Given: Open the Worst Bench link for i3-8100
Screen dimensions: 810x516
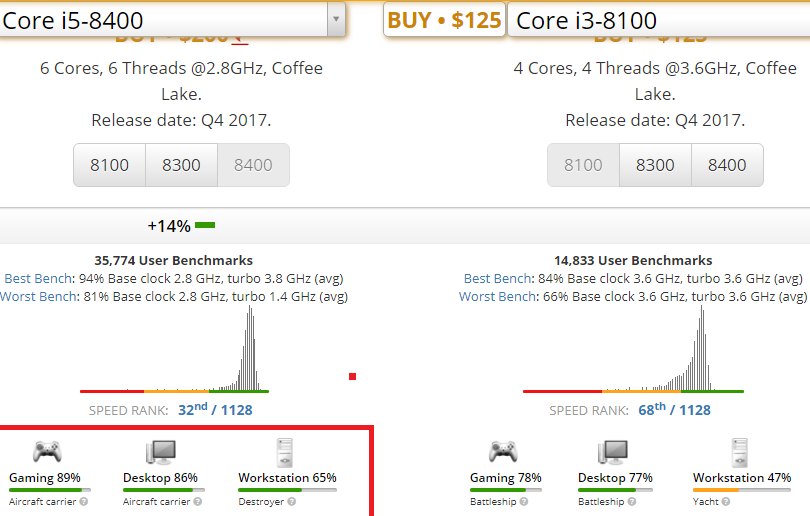Looking at the screenshot, I should click(497, 297).
